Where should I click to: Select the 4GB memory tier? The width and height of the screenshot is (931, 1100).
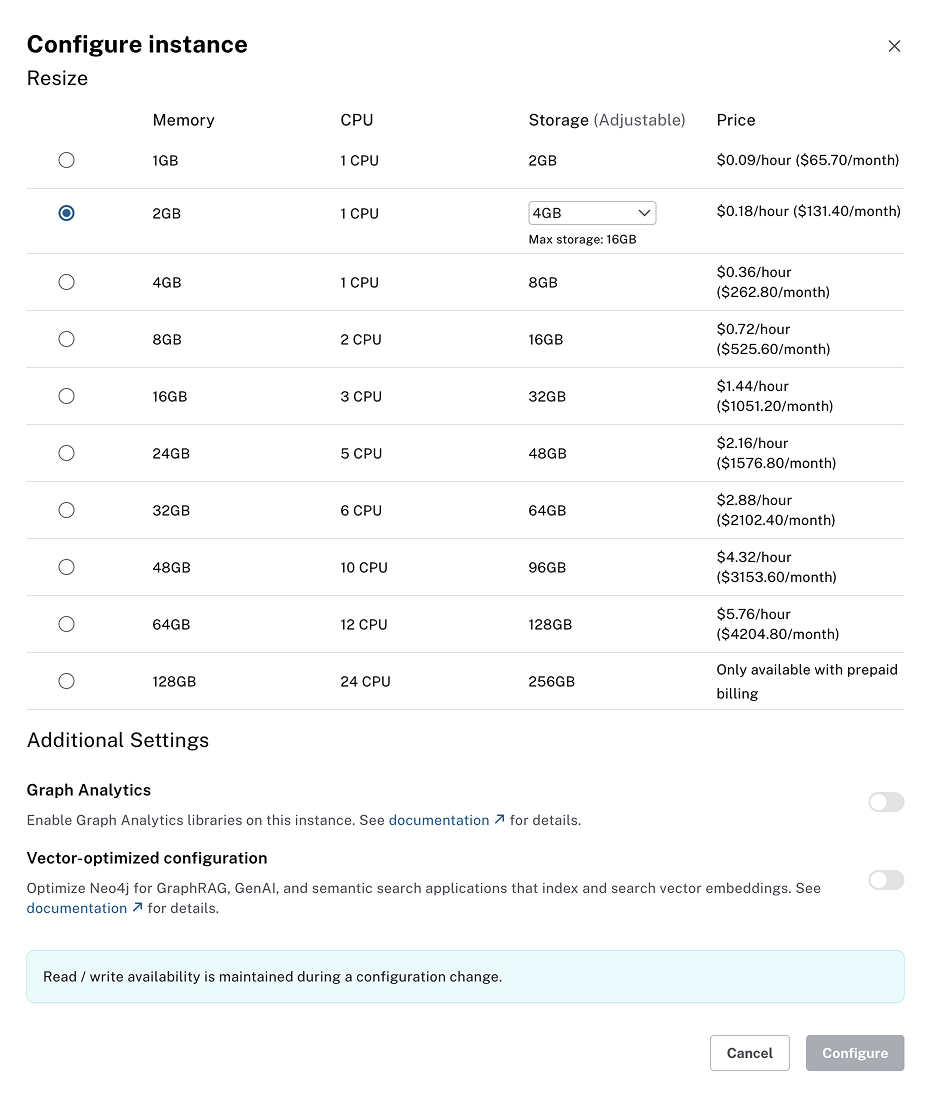point(66,282)
